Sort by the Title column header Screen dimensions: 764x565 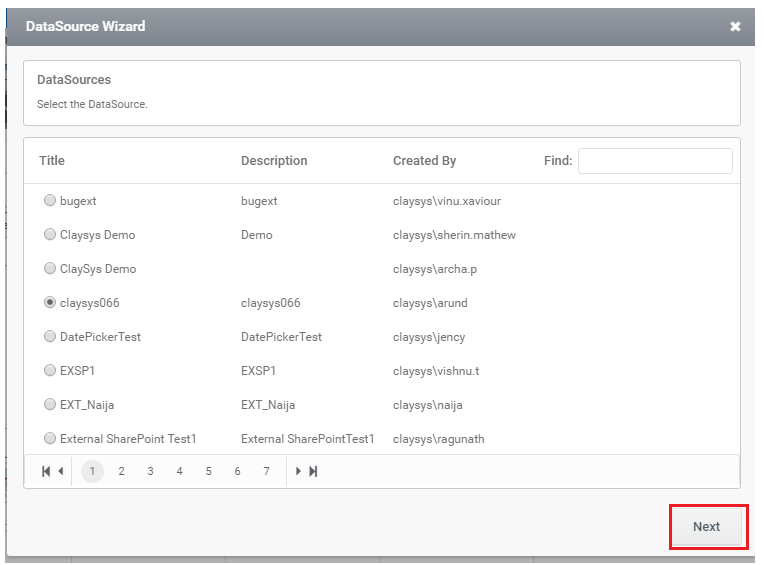pos(52,161)
